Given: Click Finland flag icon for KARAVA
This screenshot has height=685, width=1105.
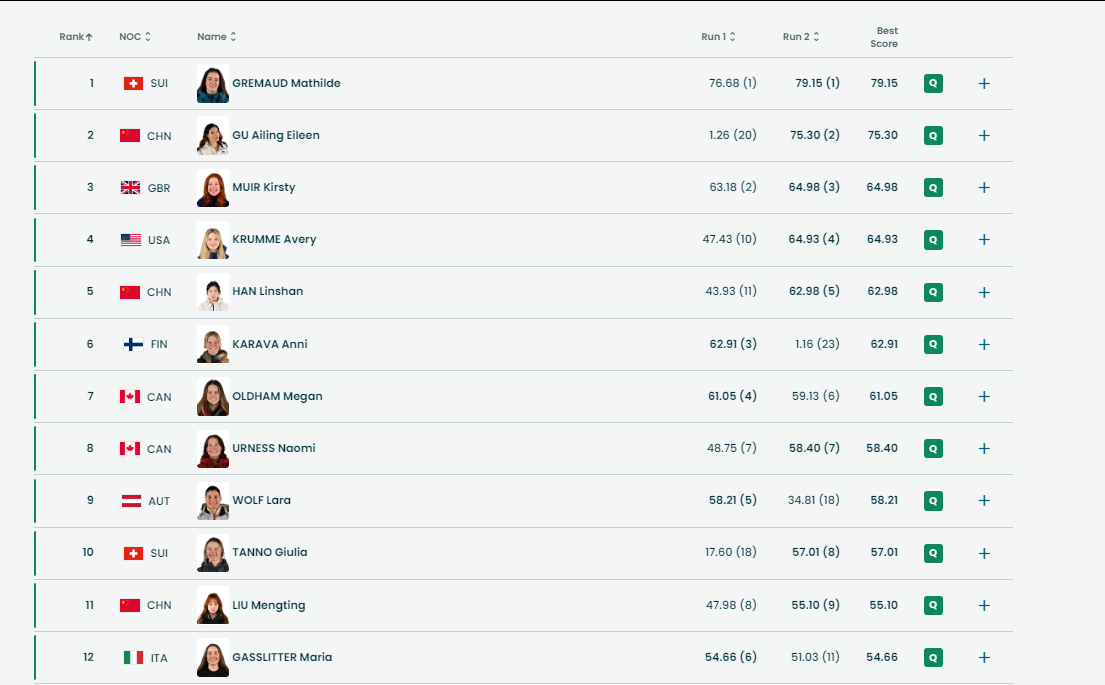Looking at the screenshot, I should [133, 344].
